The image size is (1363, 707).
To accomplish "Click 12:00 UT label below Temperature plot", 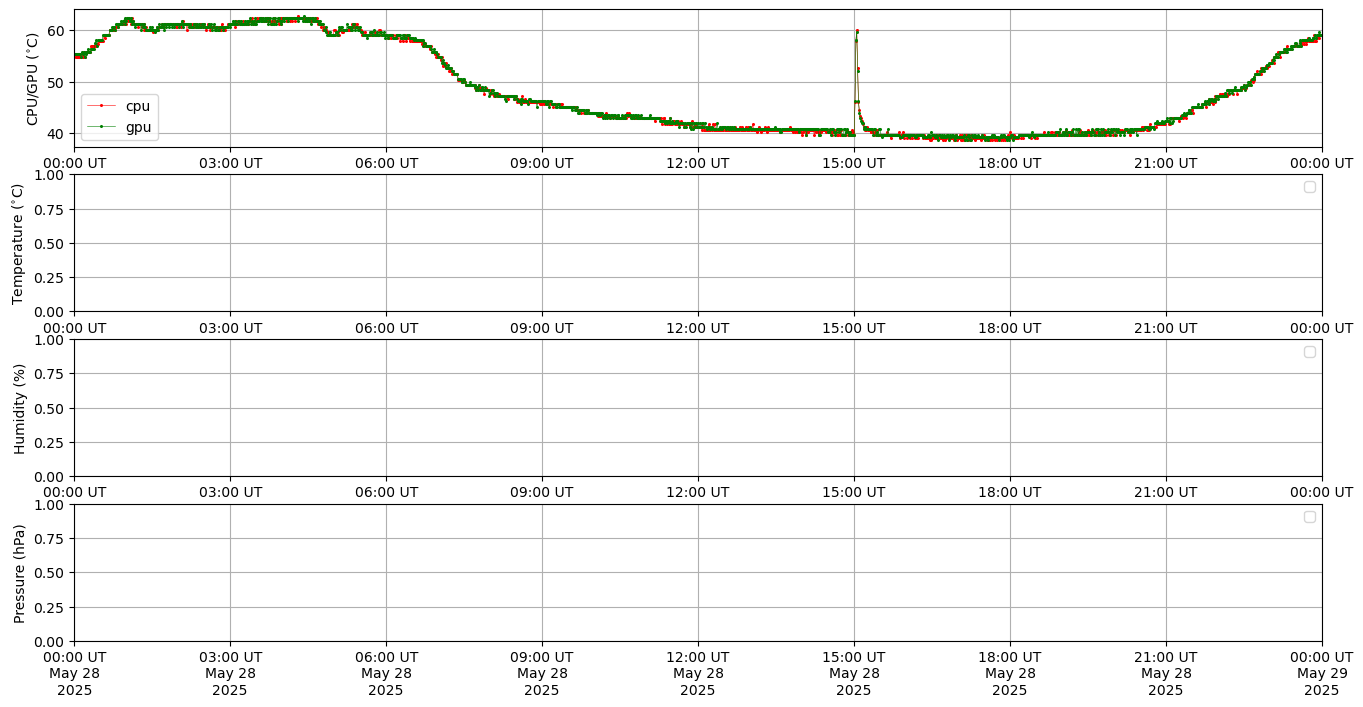I will (698, 327).
